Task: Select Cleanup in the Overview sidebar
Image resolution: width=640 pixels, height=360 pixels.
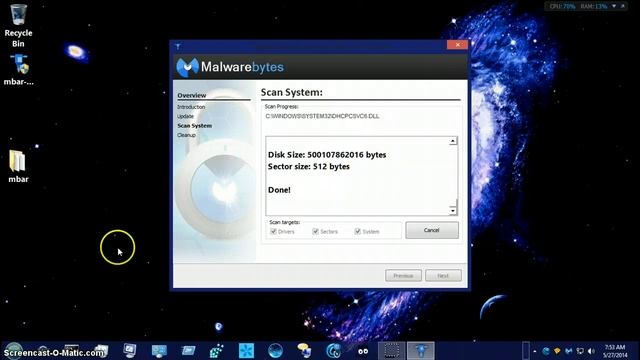Action: click(187, 135)
